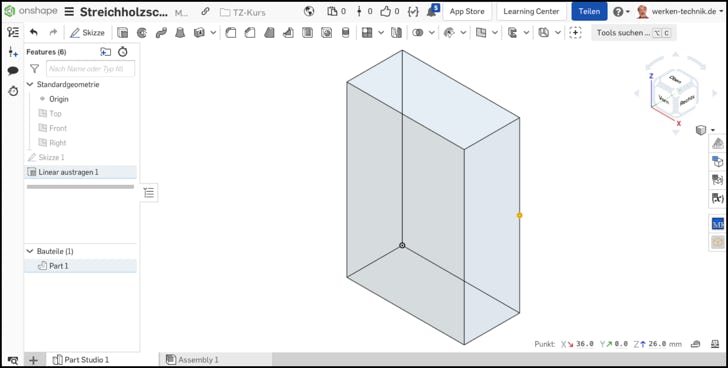Open the TZ-Kurs folder link
The image size is (728, 368).
[243, 12]
